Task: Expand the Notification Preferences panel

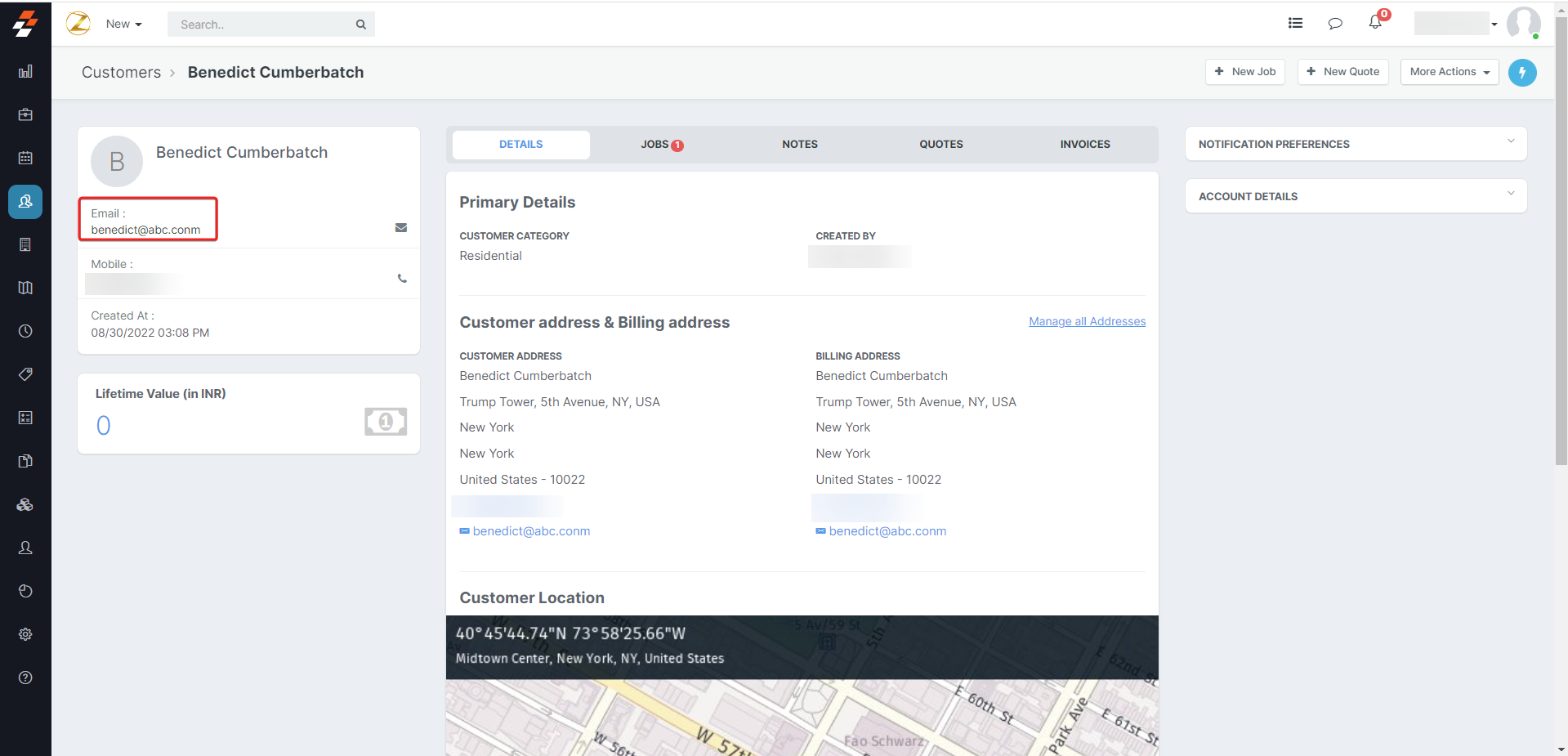Action: pos(1356,144)
